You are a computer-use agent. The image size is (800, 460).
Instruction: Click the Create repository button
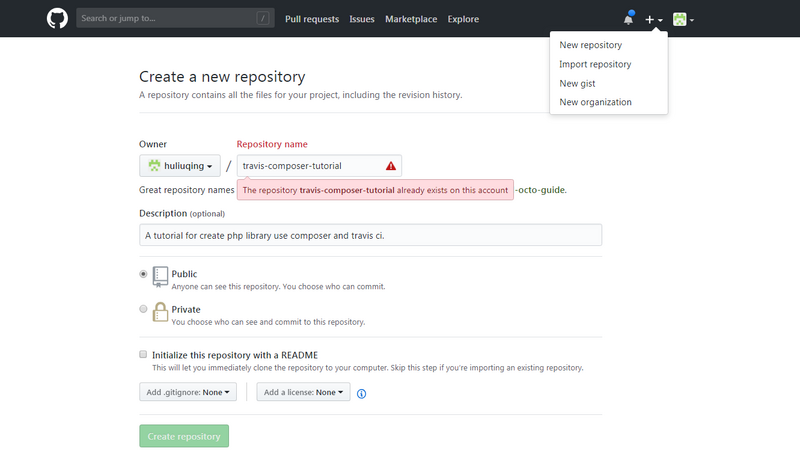(184, 436)
